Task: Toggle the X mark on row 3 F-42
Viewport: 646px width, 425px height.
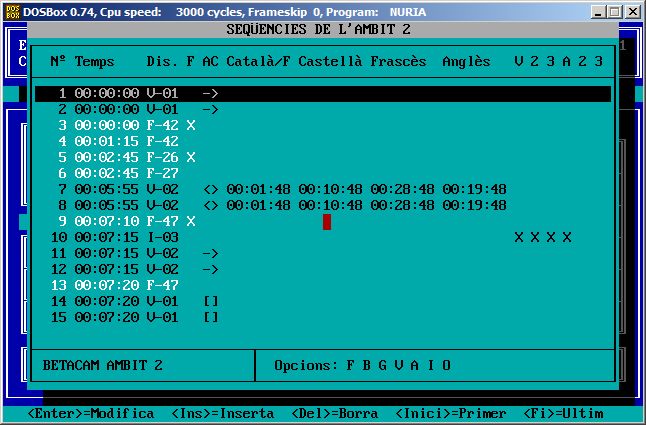Action: 190,125
